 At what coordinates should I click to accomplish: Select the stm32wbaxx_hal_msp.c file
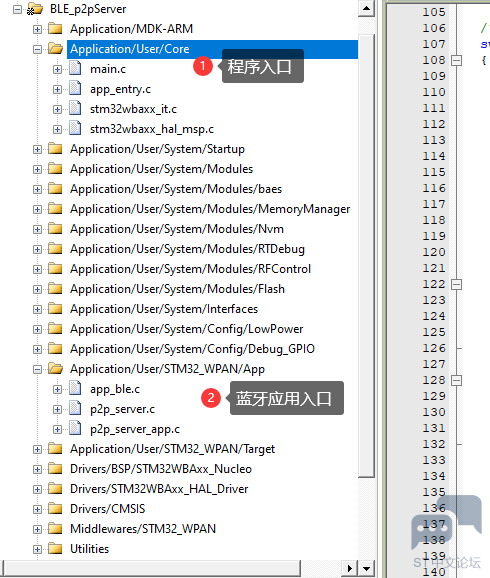(x=152, y=129)
